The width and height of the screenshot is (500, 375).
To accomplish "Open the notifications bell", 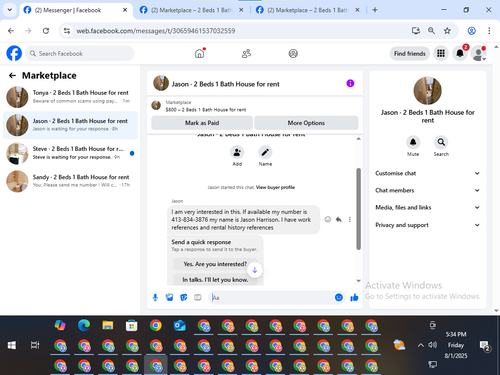I will (x=460, y=53).
